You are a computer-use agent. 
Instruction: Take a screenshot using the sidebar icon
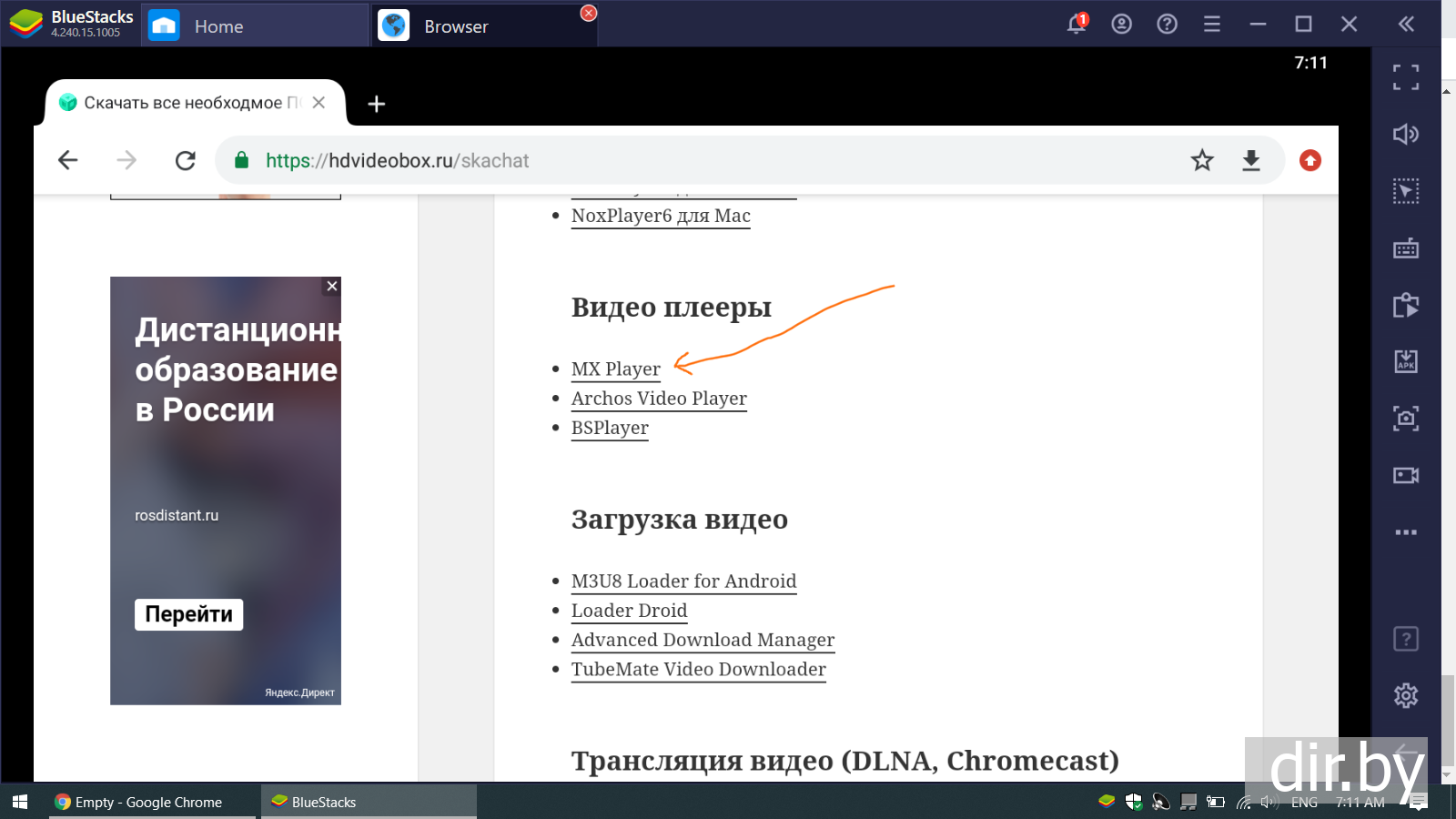coord(1405,419)
